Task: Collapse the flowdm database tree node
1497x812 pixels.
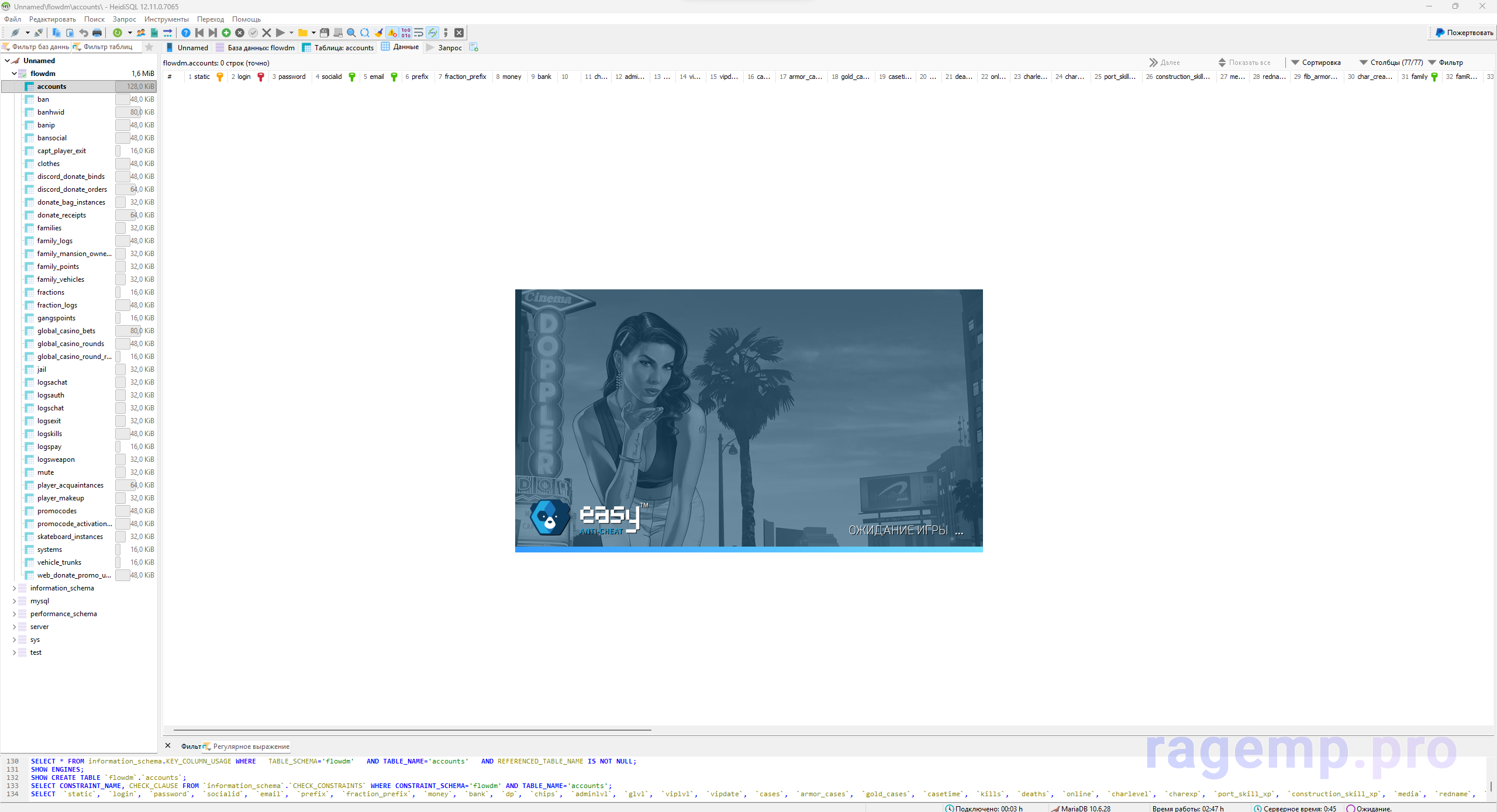Action: [14, 74]
